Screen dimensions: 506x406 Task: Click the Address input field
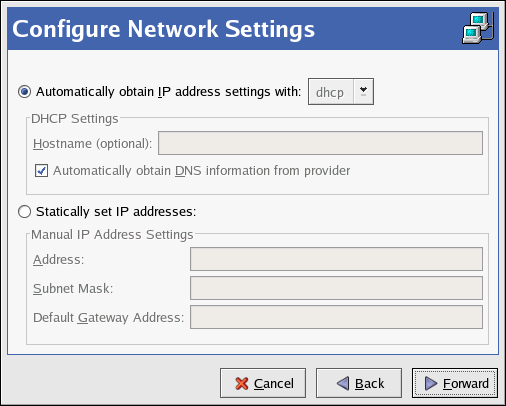(x=336, y=259)
